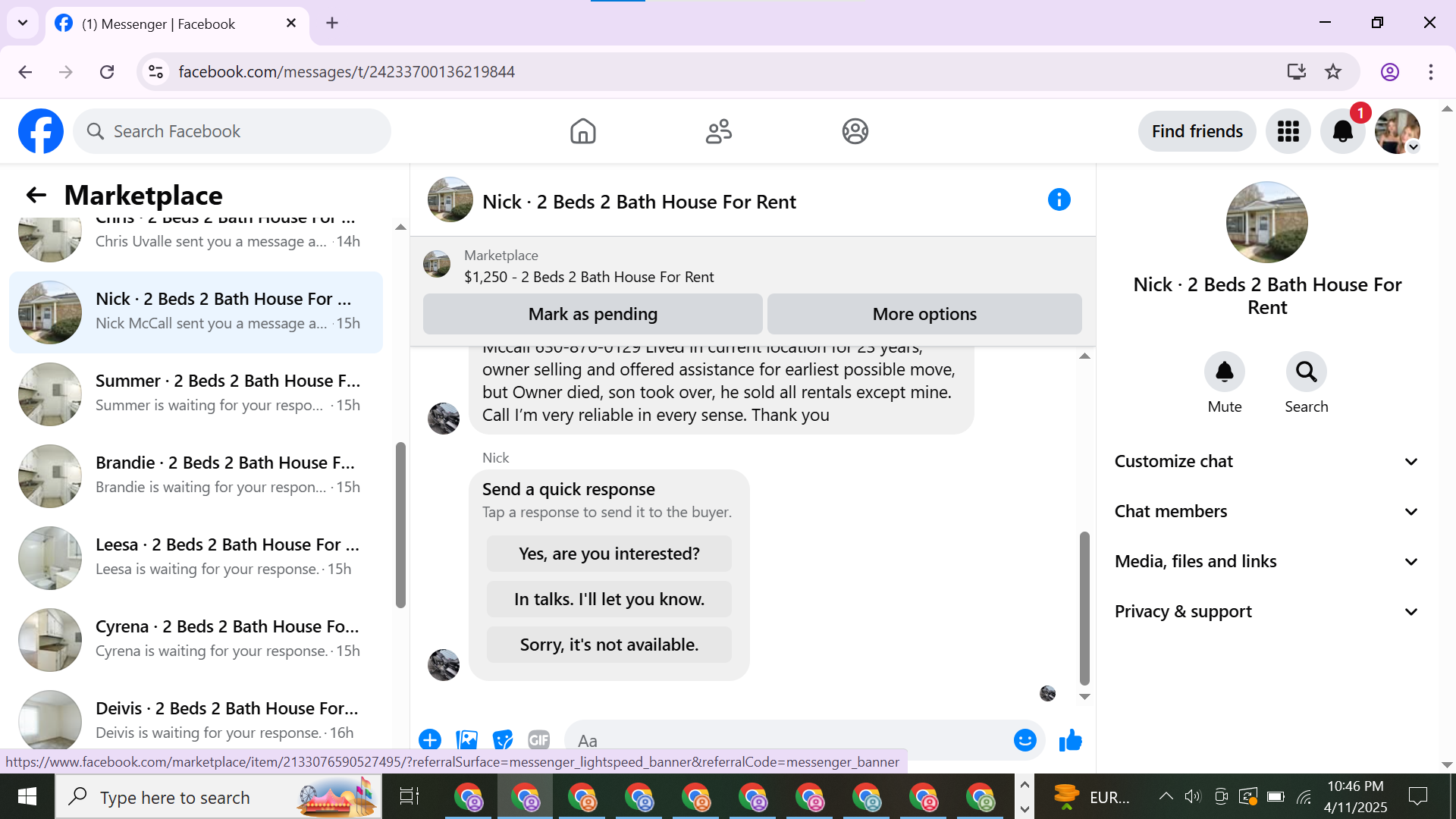Screen dimensions: 1456x819
Task: Open more actions plus icon in composer
Action: click(430, 739)
